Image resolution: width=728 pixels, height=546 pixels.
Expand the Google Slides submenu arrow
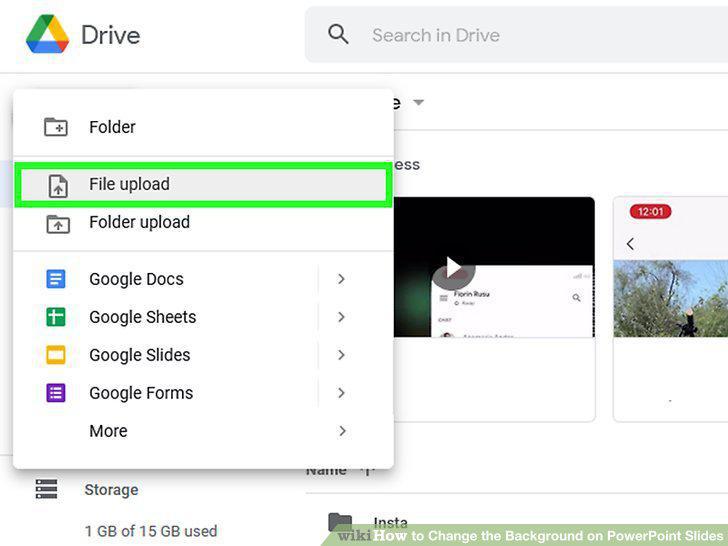coord(341,355)
